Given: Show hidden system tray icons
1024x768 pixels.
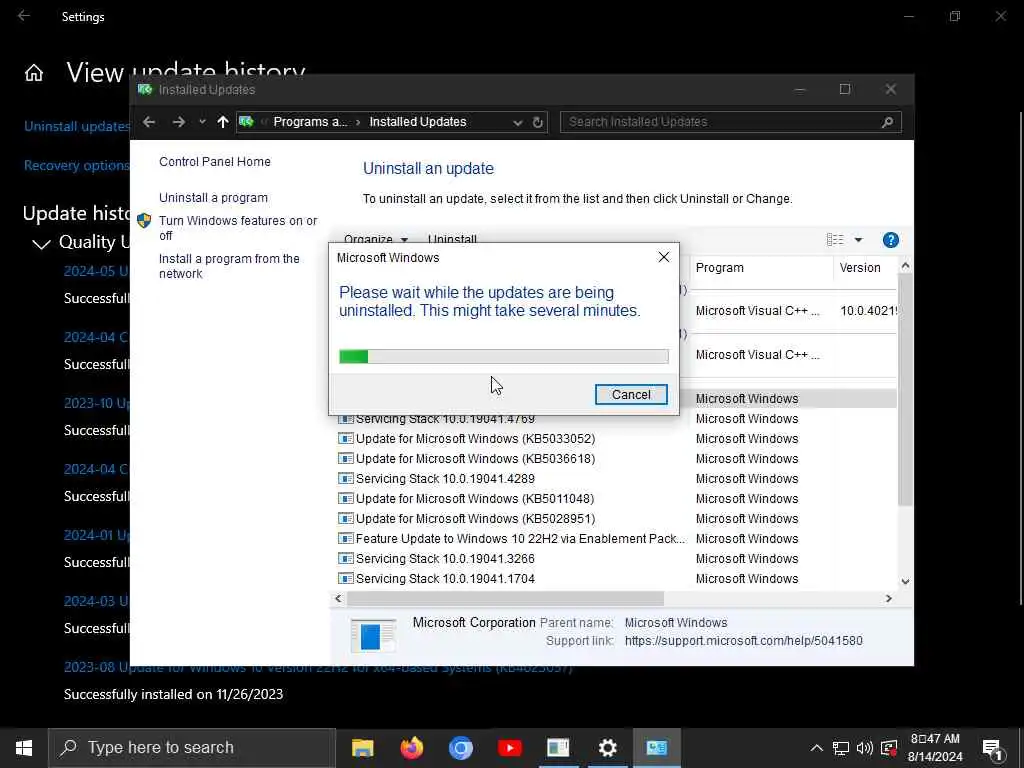Looking at the screenshot, I should coord(816,748).
